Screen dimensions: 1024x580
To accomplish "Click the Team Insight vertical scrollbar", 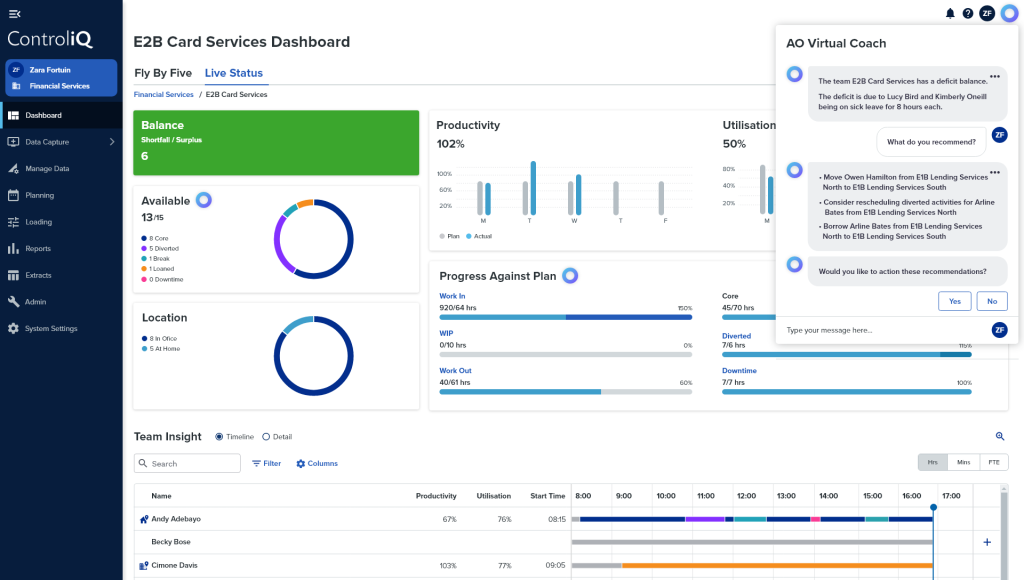I will (x=1004, y=532).
